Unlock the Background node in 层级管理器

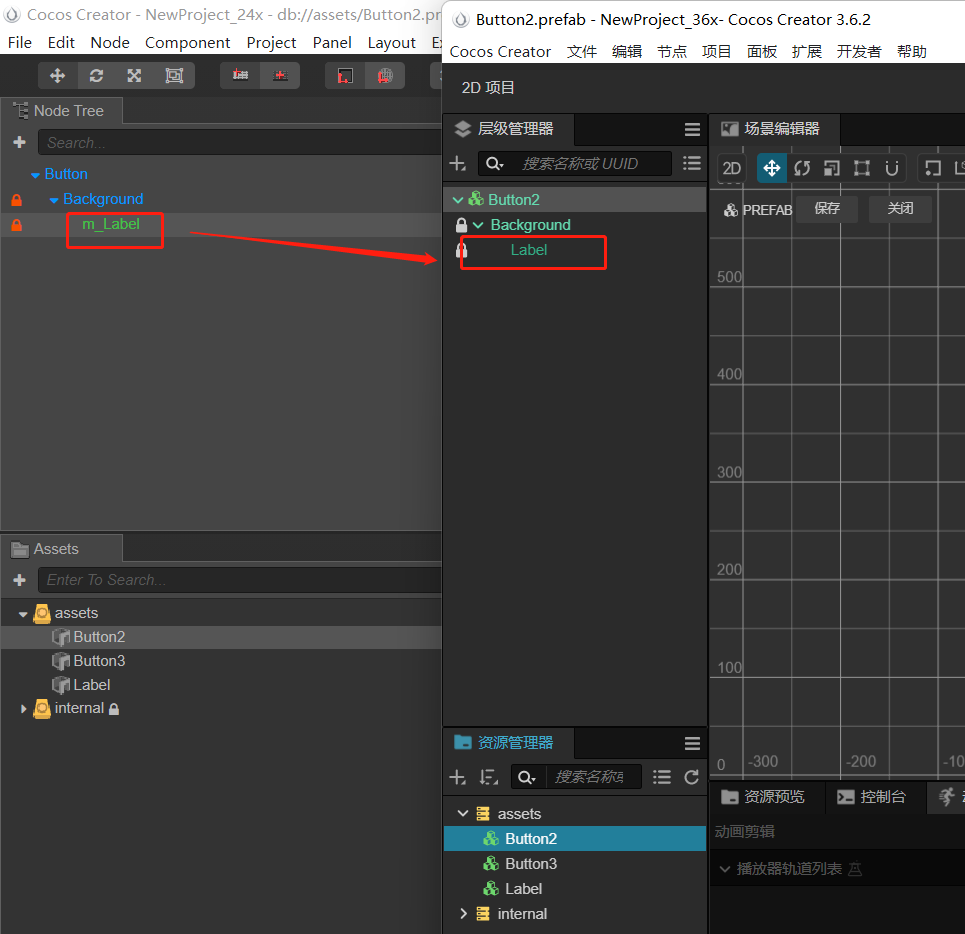pyautogui.click(x=461, y=224)
